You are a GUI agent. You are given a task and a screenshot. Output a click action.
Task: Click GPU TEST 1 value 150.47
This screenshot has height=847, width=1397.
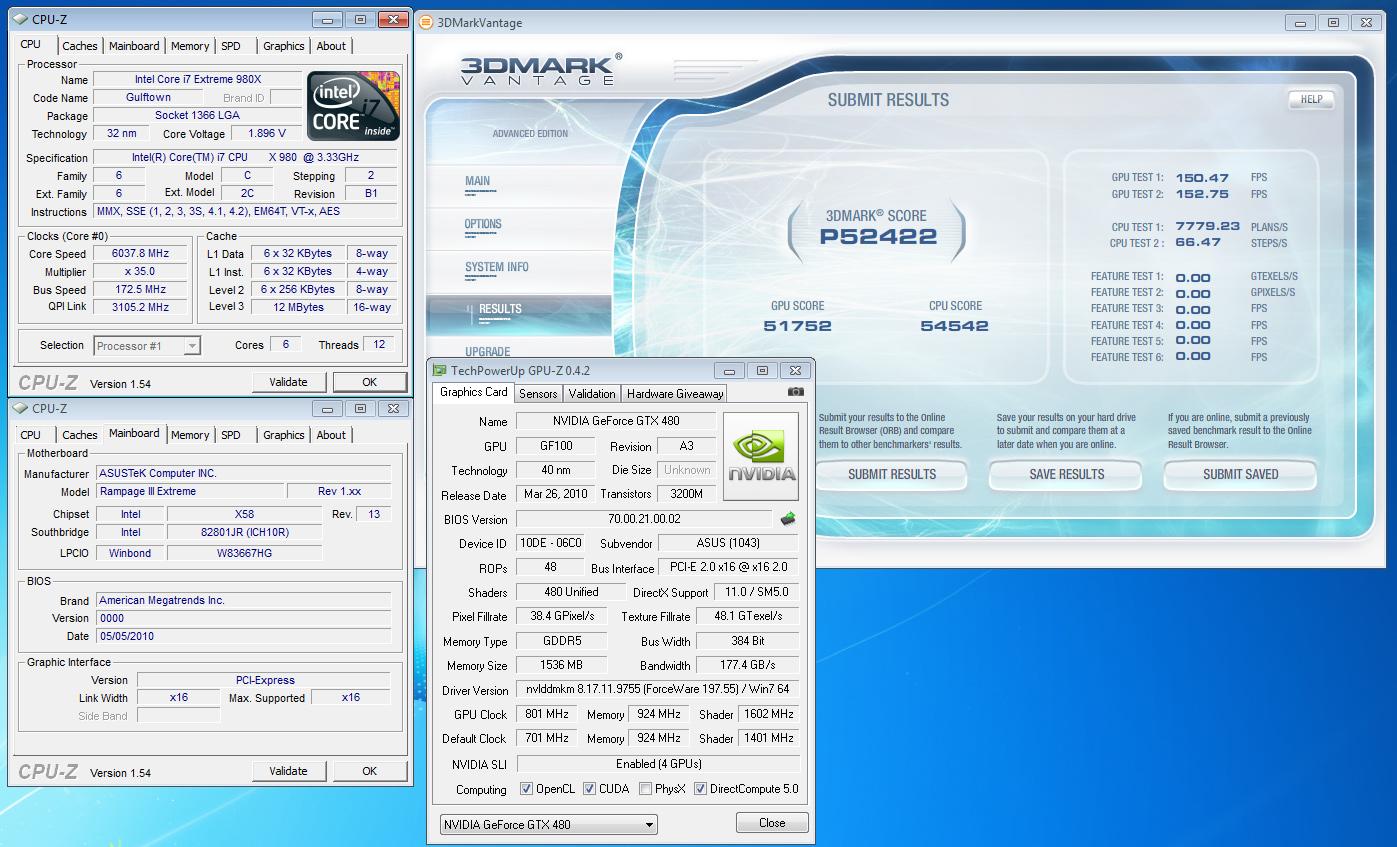pos(1202,178)
